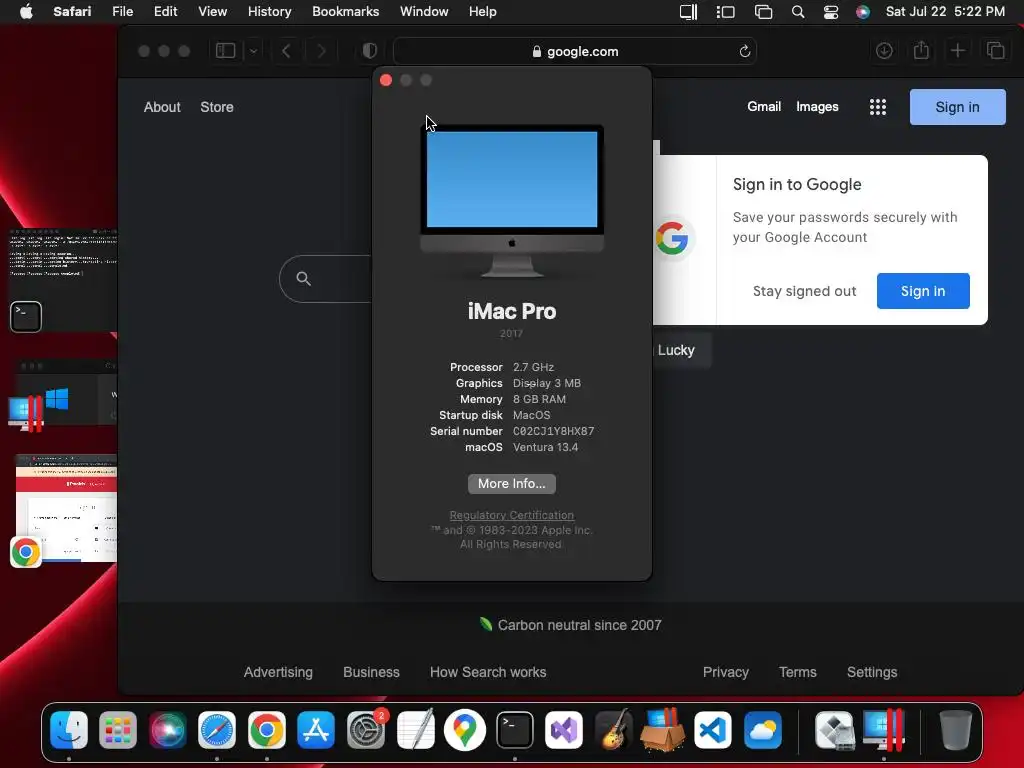
Task: Click the Siri icon in the menu bar
Action: [x=863, y=12]
